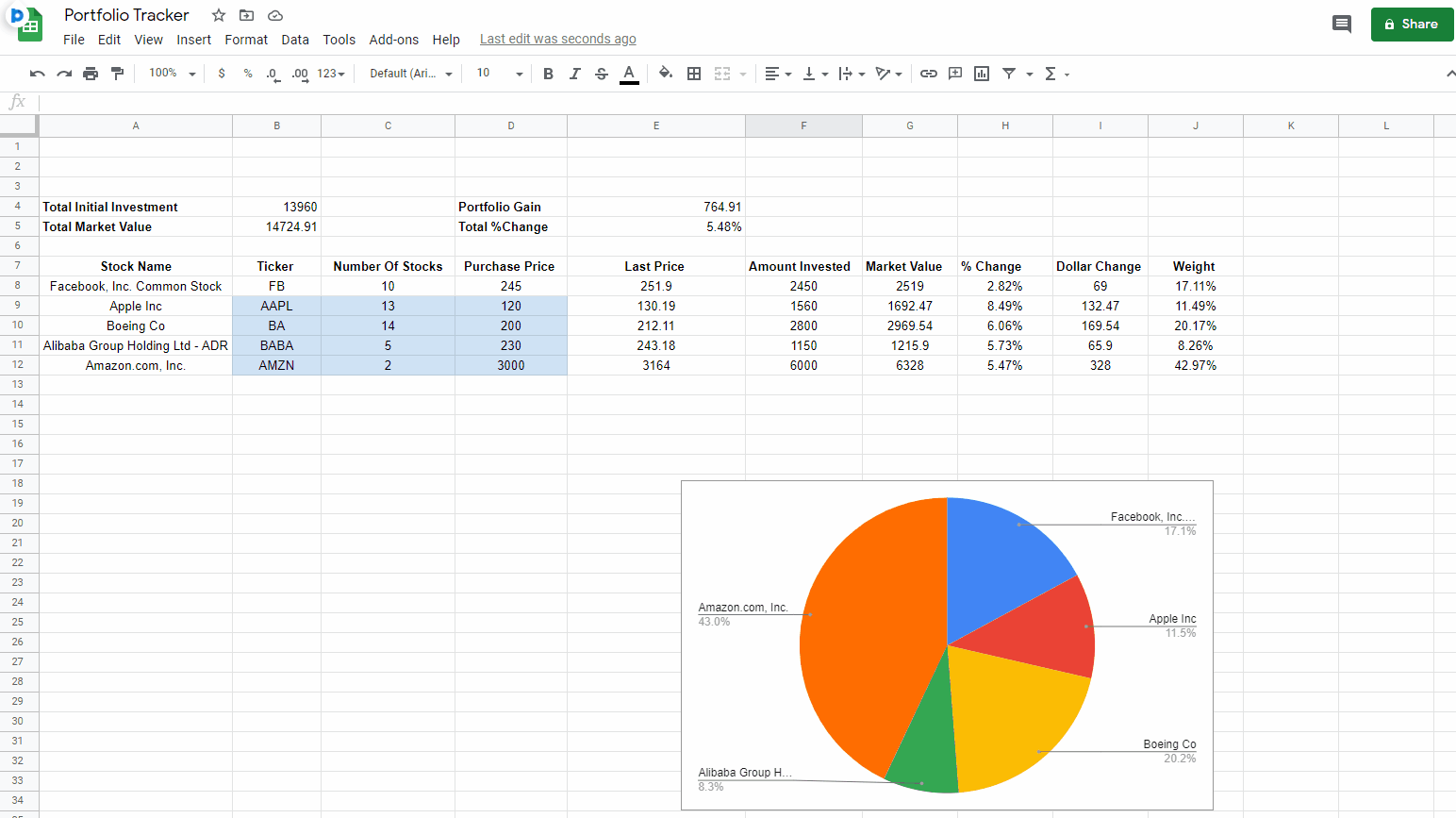Print the spreadsheet
The image size is (1456, 818).
(91, 74)
